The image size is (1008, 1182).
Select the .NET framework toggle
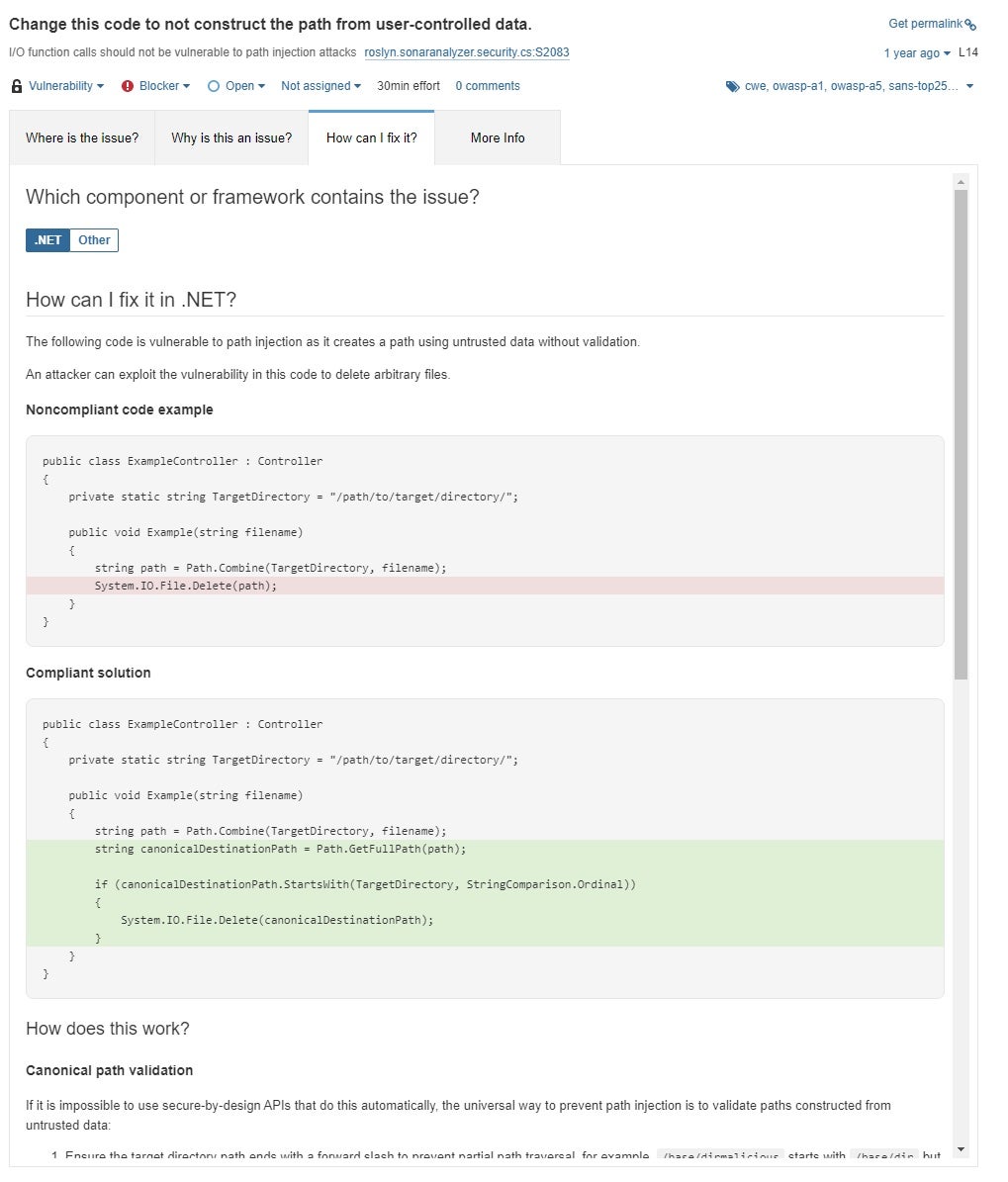(x=46, y=239)
